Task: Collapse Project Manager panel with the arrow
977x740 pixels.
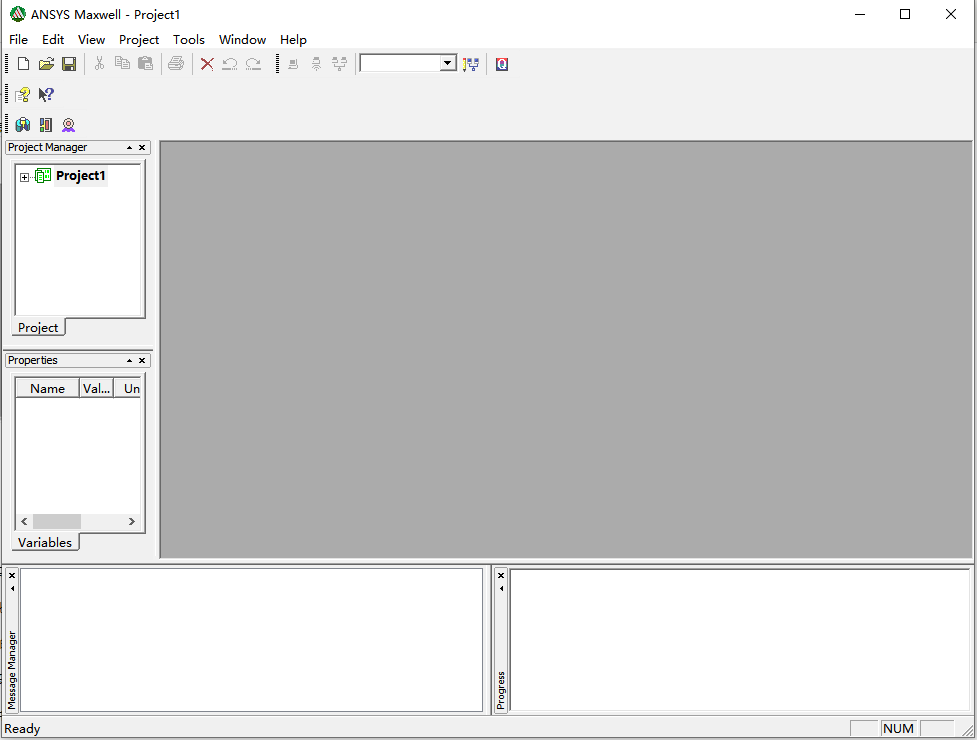Action: [130, 148]
